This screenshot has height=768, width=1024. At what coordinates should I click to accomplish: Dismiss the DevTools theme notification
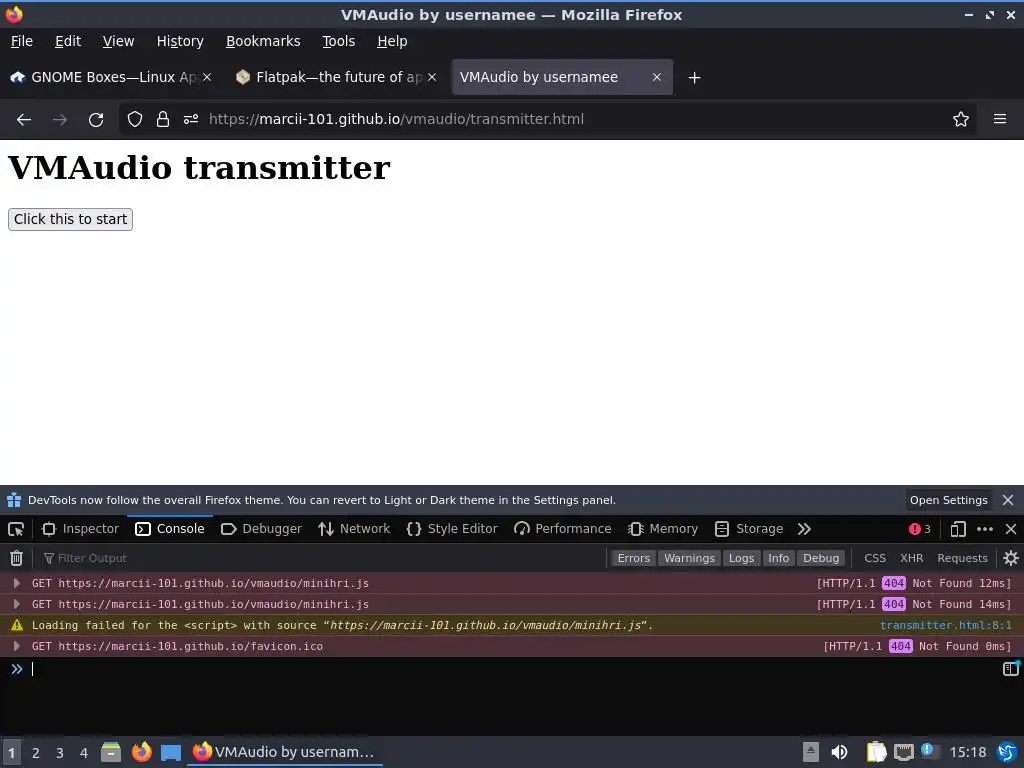1008,500
